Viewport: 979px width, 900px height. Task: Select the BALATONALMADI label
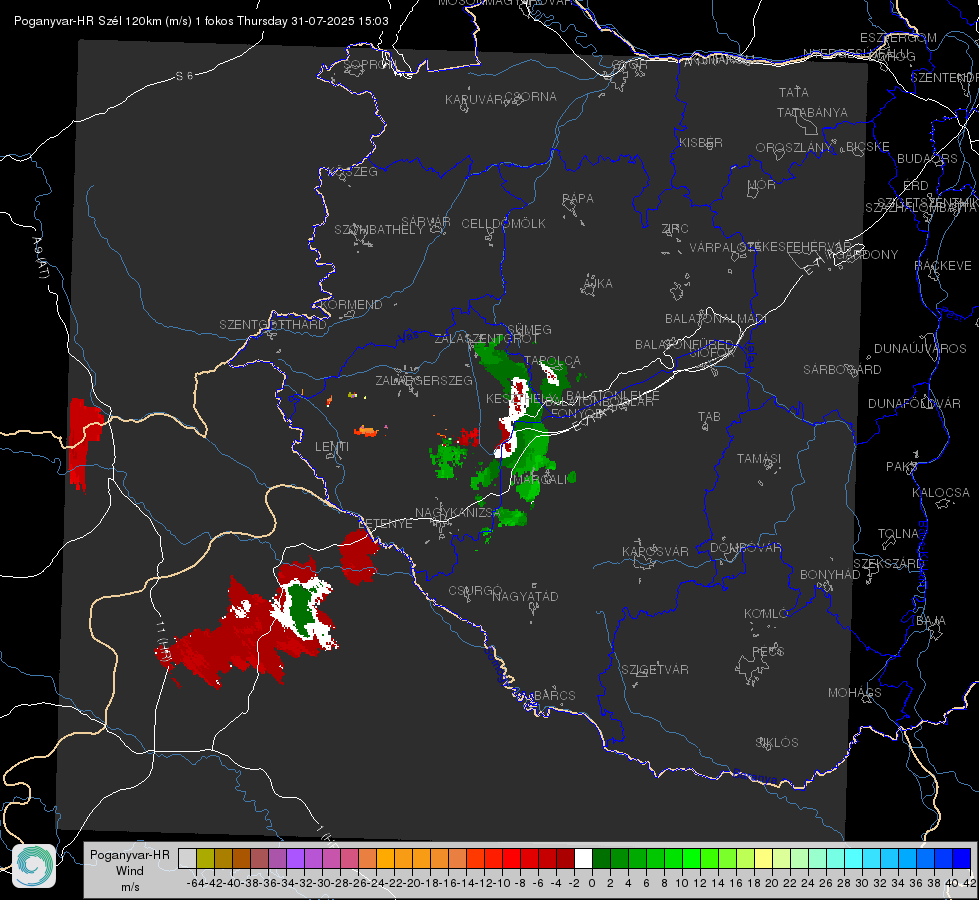point(716,319)
